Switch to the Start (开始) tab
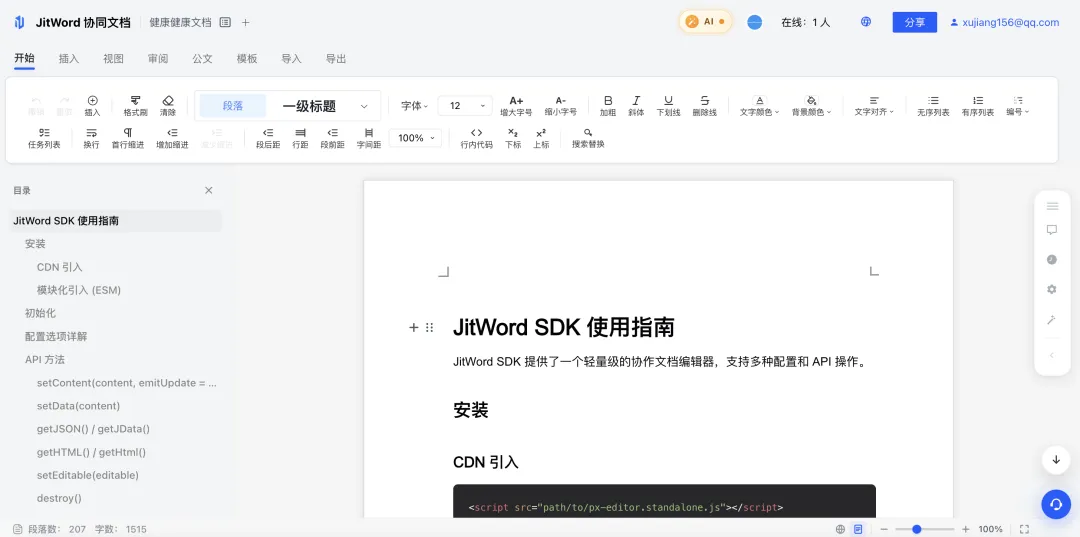The height and width of the screenshot is (537, 1080). [24, 59]
